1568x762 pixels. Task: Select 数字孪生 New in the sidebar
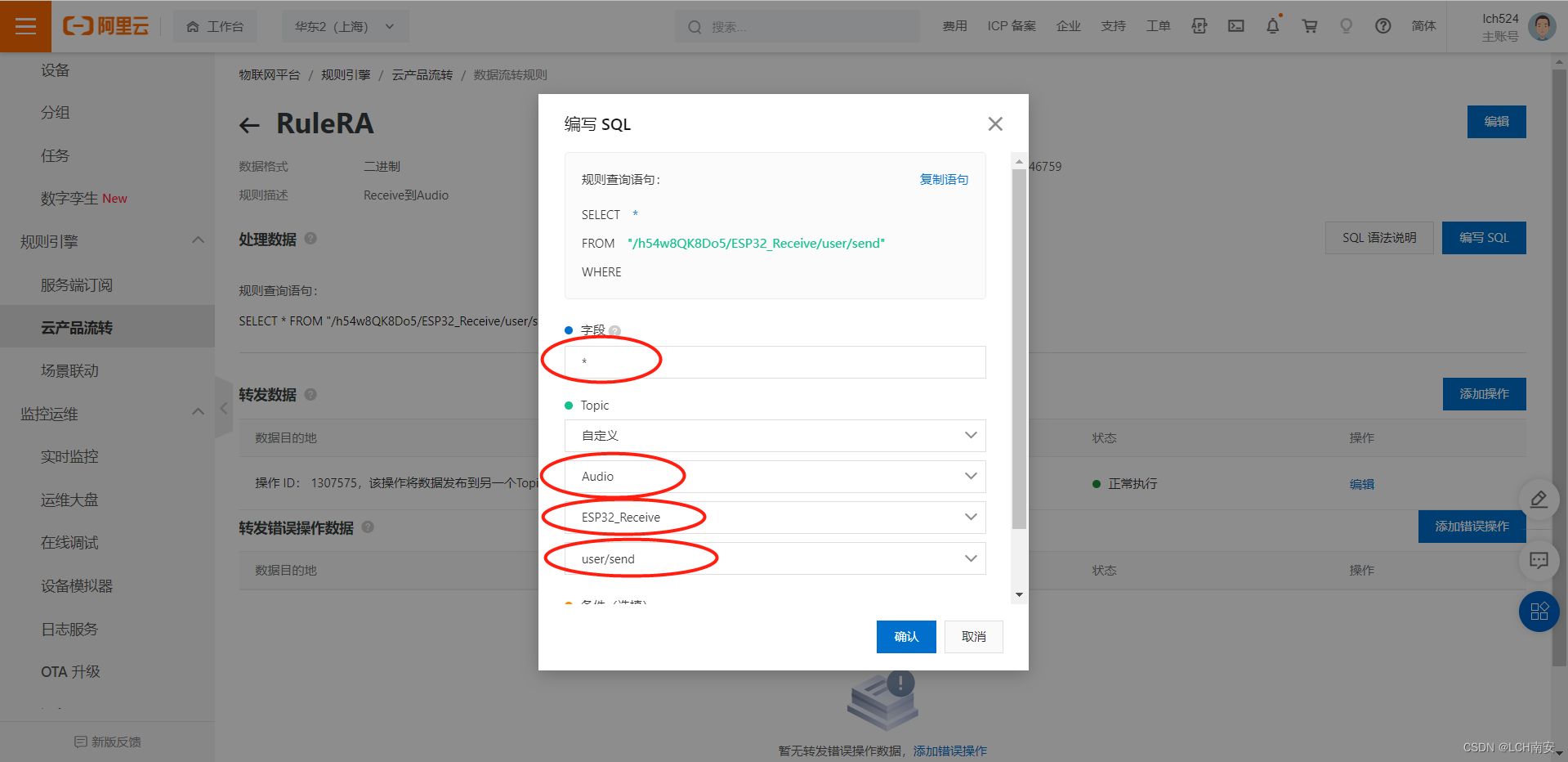tap(84, 199)
